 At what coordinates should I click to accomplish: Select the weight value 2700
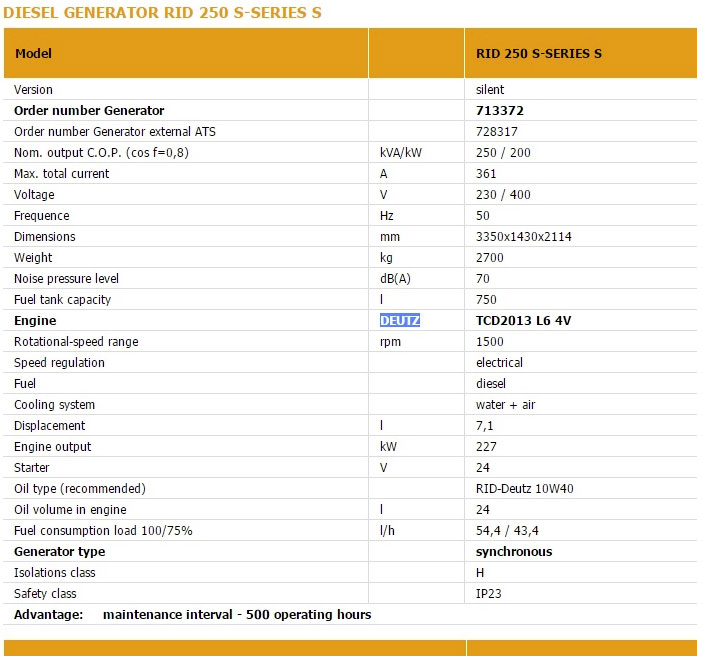[490, 257]
